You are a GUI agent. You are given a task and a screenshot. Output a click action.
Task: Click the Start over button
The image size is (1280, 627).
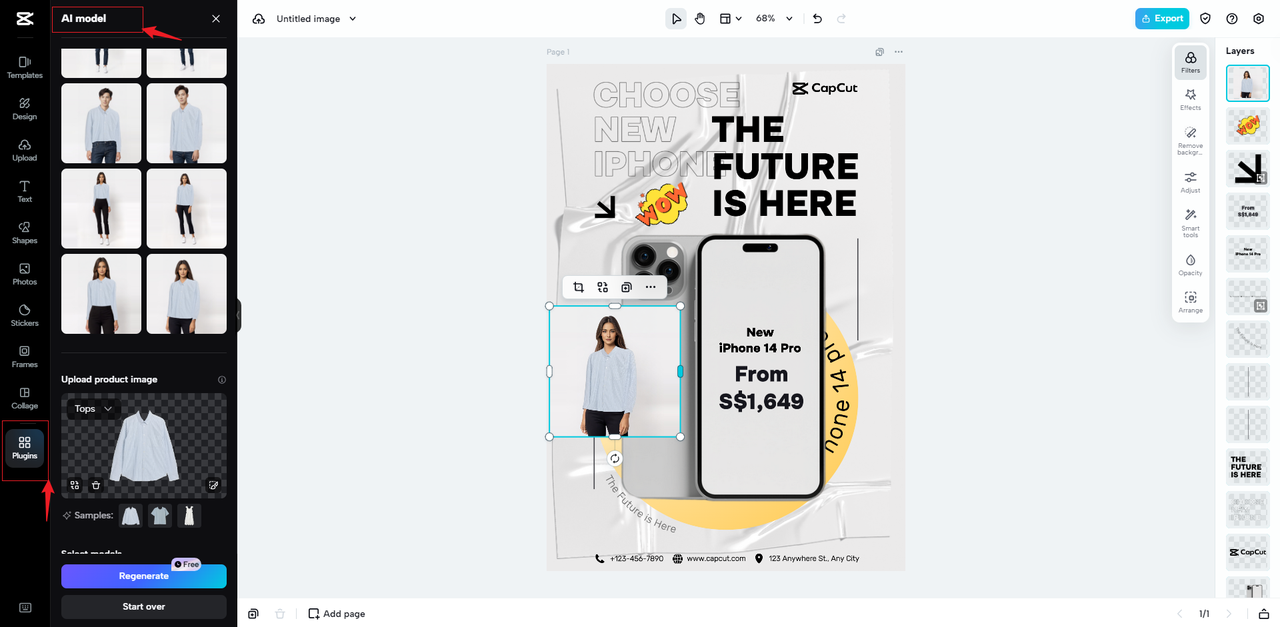pyautogui.click(x=144, y=607)
